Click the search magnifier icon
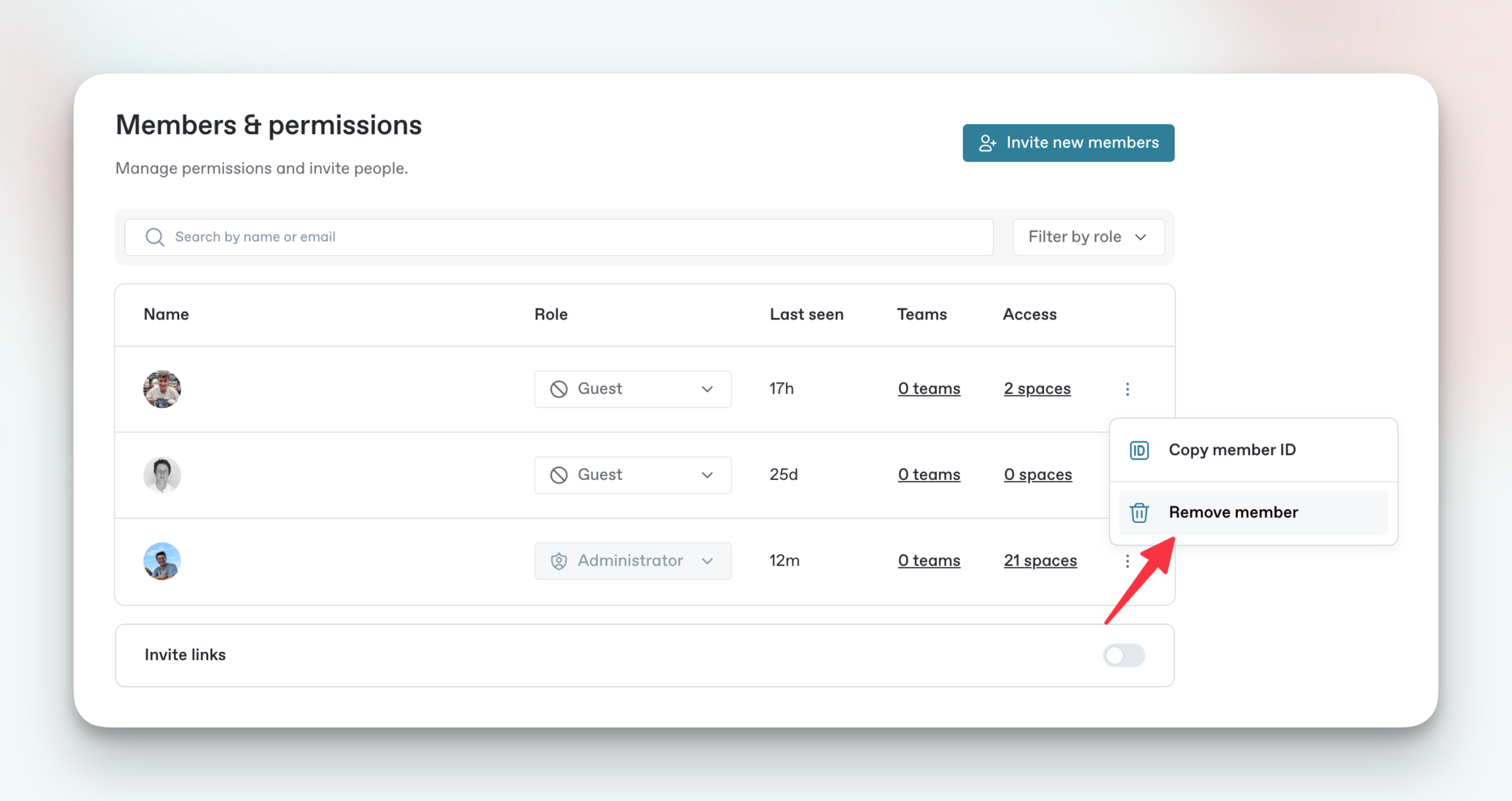Screen dimensions: 1512x801 [155, 237]
